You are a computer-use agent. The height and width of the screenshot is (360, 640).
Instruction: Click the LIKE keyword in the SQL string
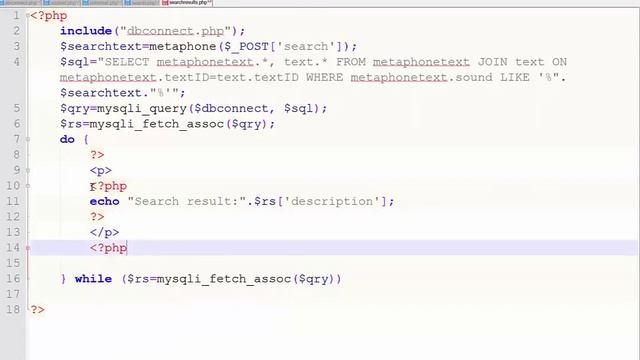(515, 78)
